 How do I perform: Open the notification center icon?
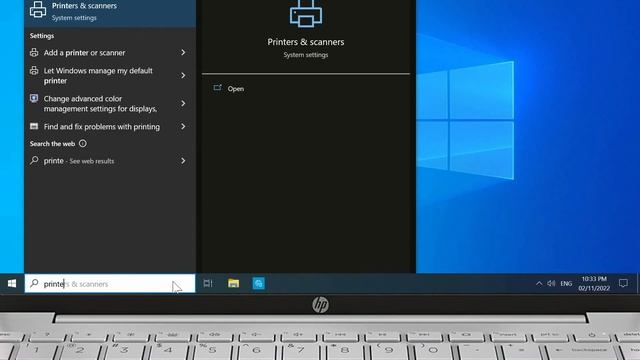pyautogui.click(x=623, y=283)
